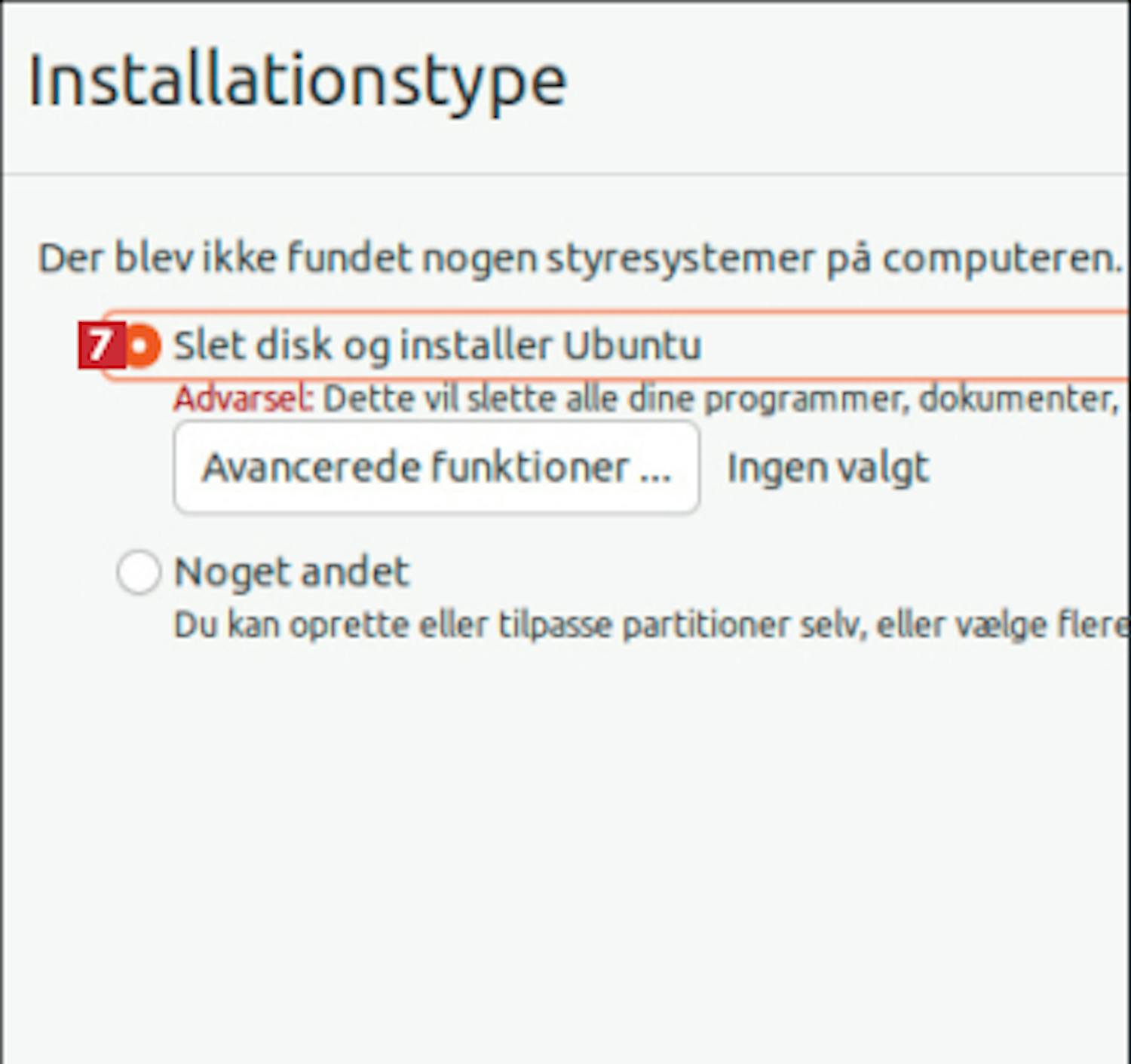Click the horizontal separator below the heading
Screen dimensions: 1131x1064
pos(565,174)
